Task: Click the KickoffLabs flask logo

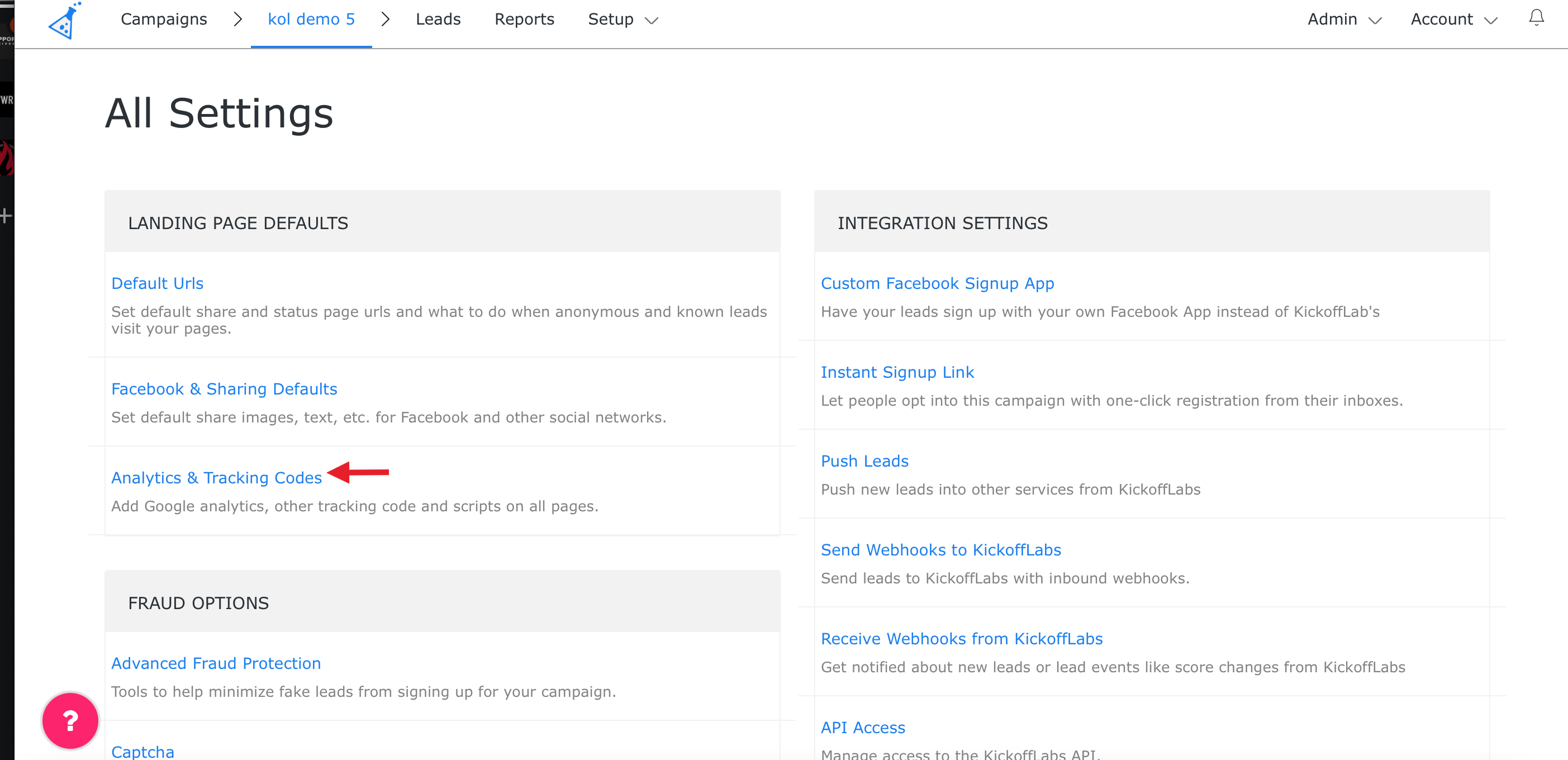Action: tap(64, 21)
